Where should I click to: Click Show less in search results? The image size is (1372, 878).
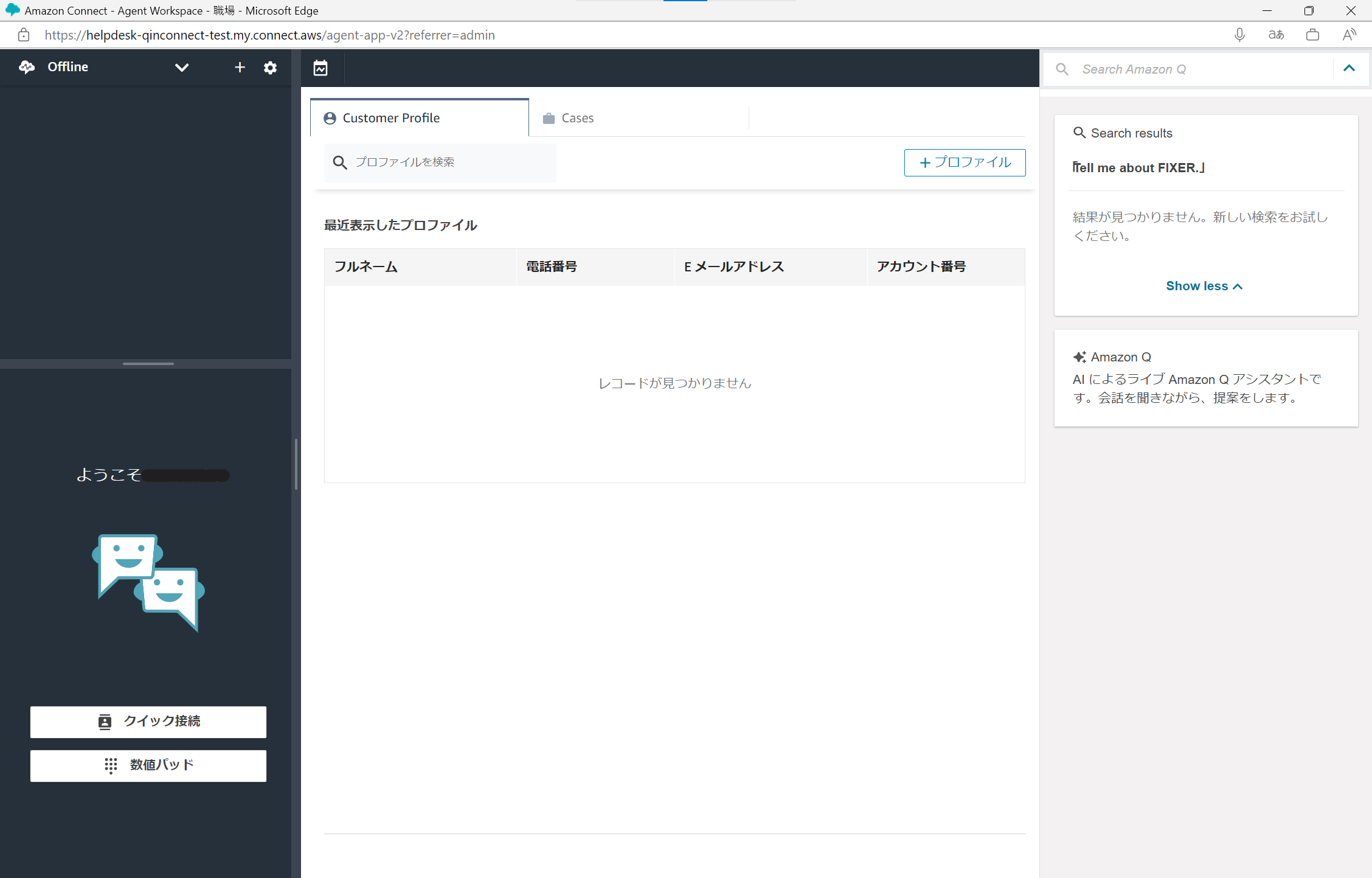1204,286
